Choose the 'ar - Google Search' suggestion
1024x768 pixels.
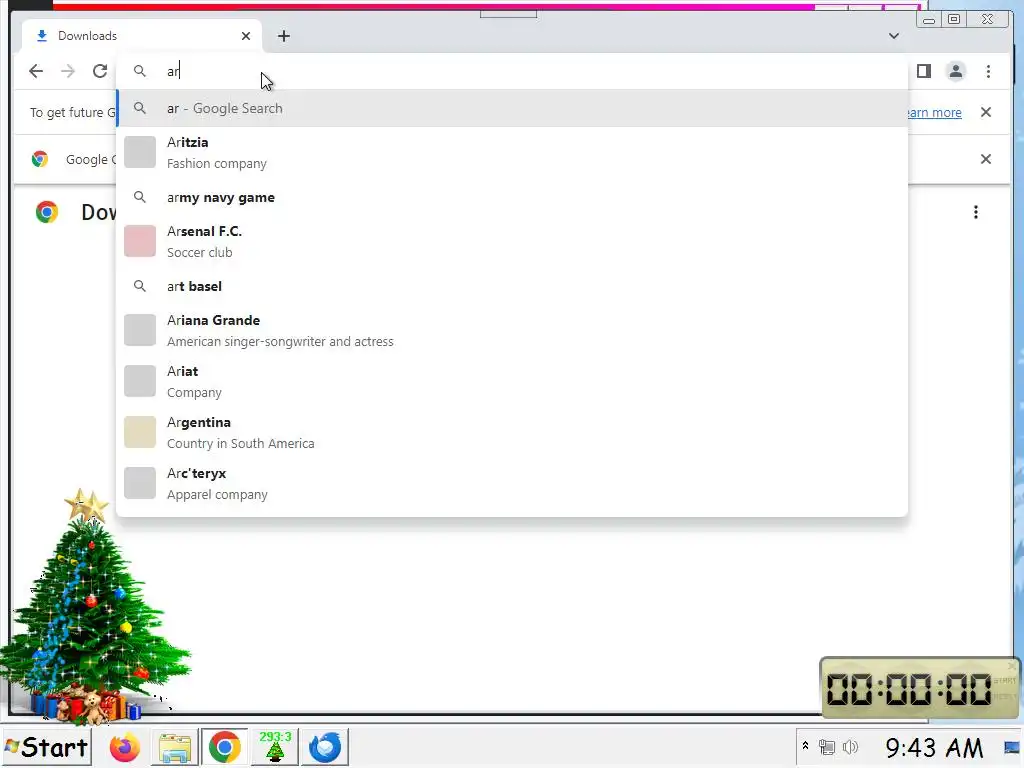click(x=512, y=108)
